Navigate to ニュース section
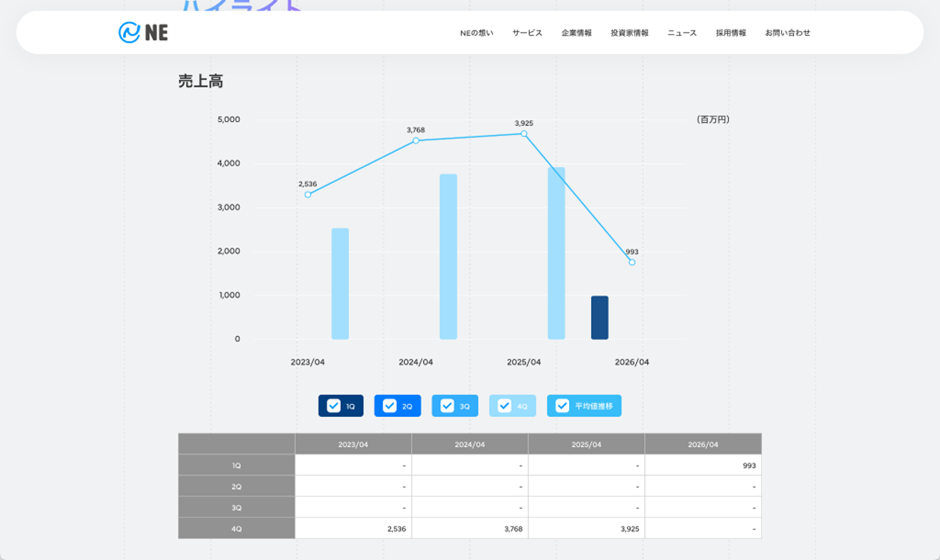 682,33
